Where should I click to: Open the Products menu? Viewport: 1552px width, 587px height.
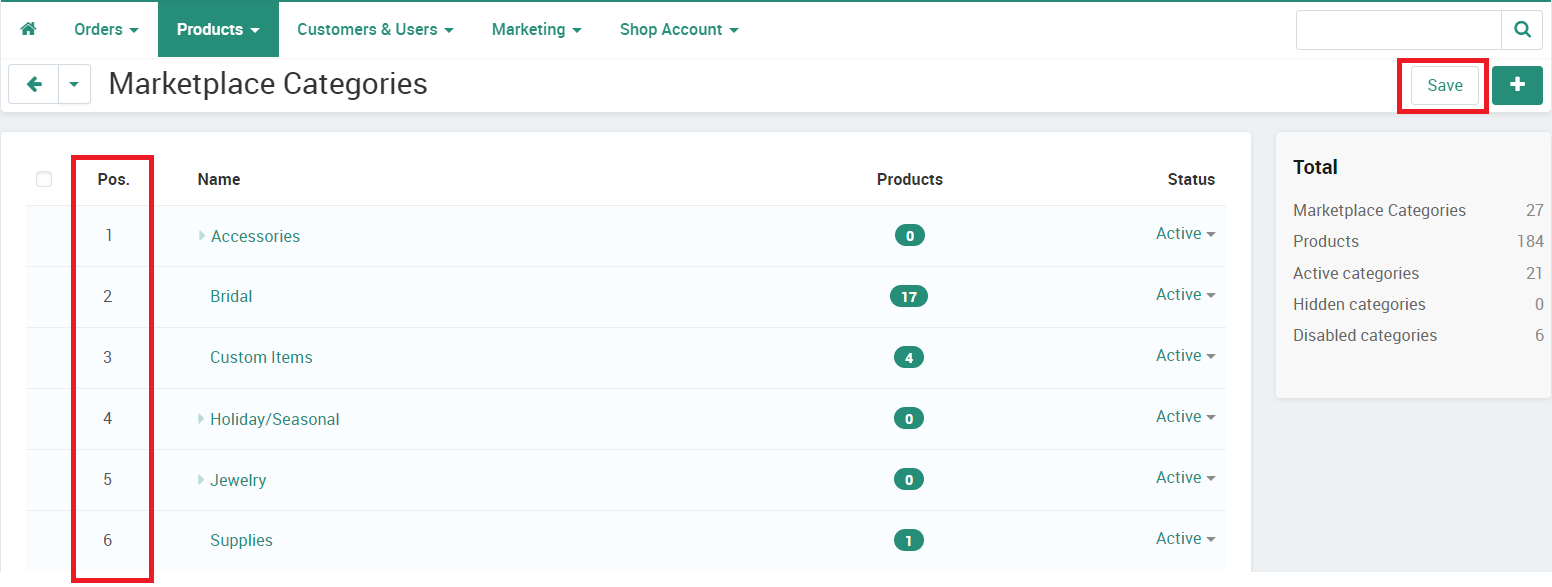pos(217,29)
